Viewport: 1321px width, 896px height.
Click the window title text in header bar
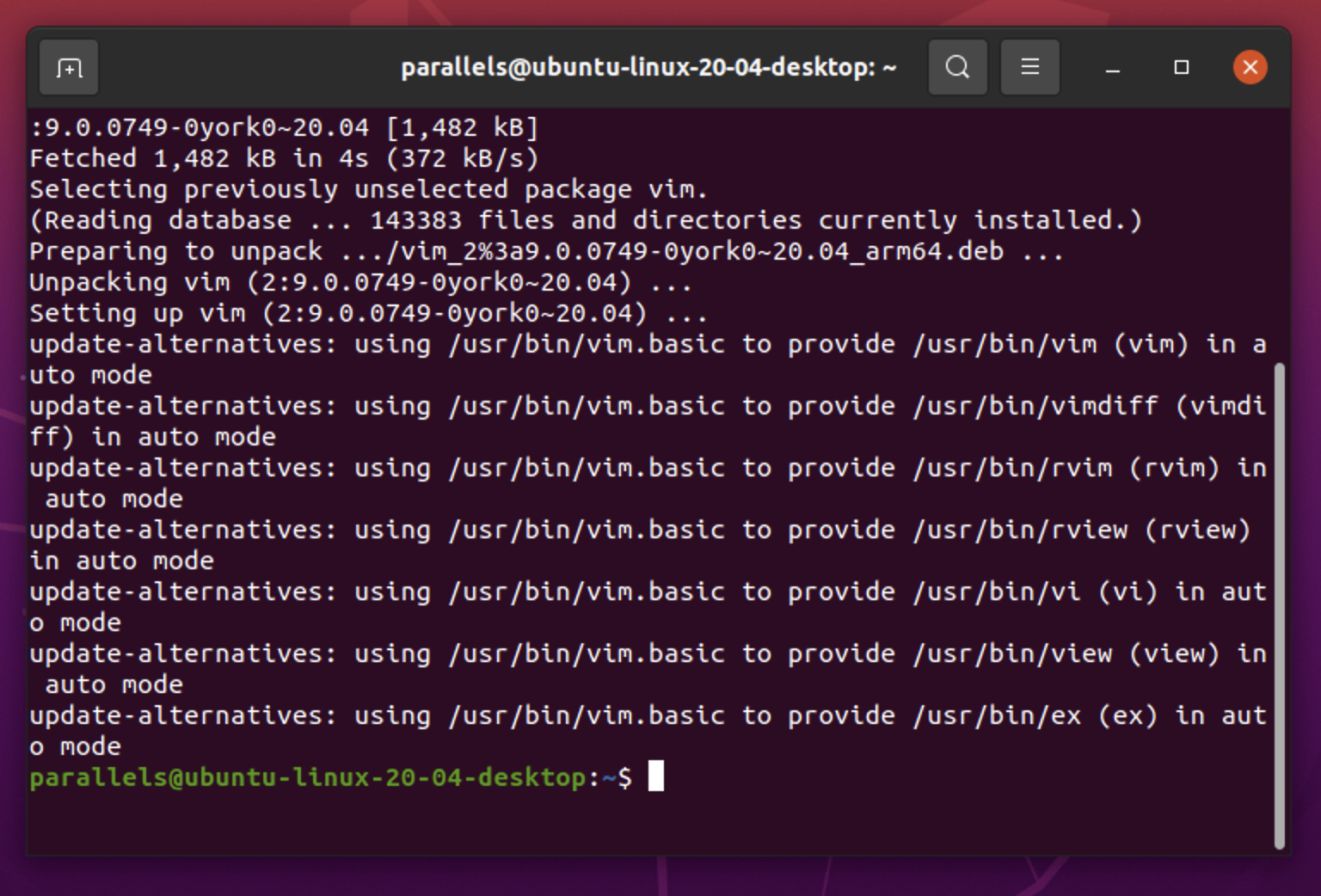tap(648, 67)
